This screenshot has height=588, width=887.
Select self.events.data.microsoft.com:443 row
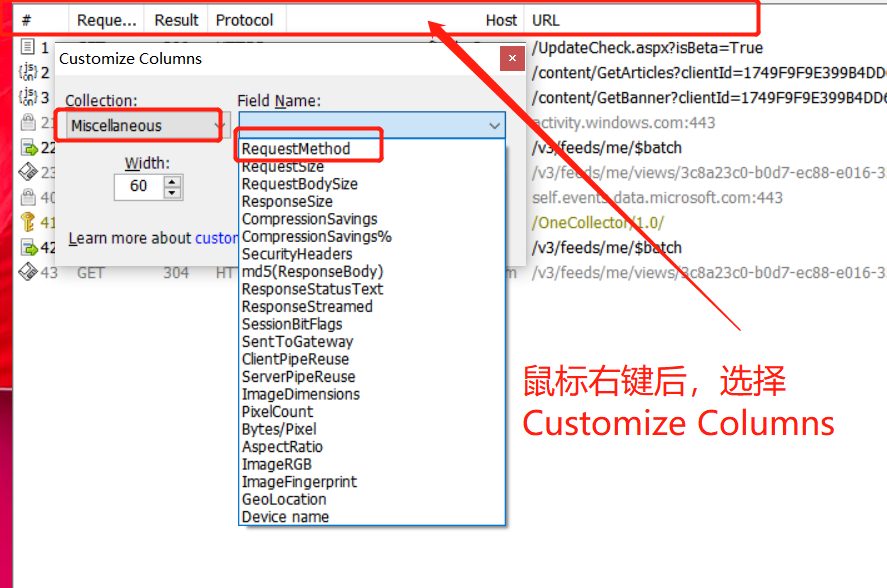(x=657, y=198)
